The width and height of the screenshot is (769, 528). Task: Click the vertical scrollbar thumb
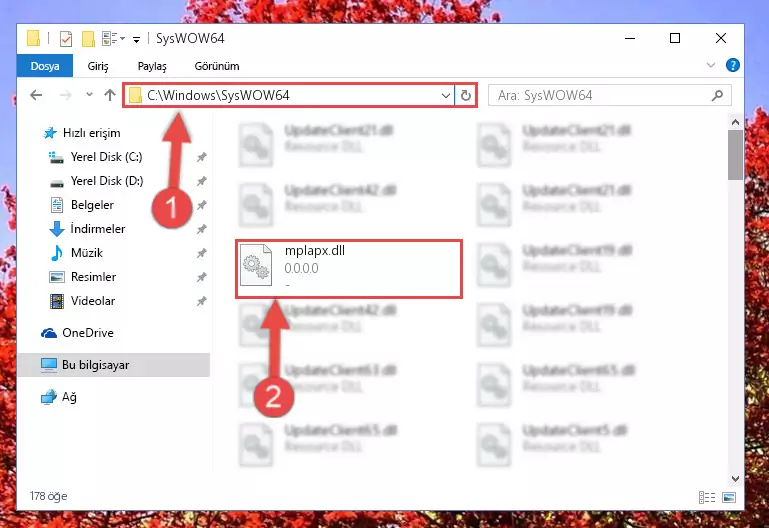735,155
